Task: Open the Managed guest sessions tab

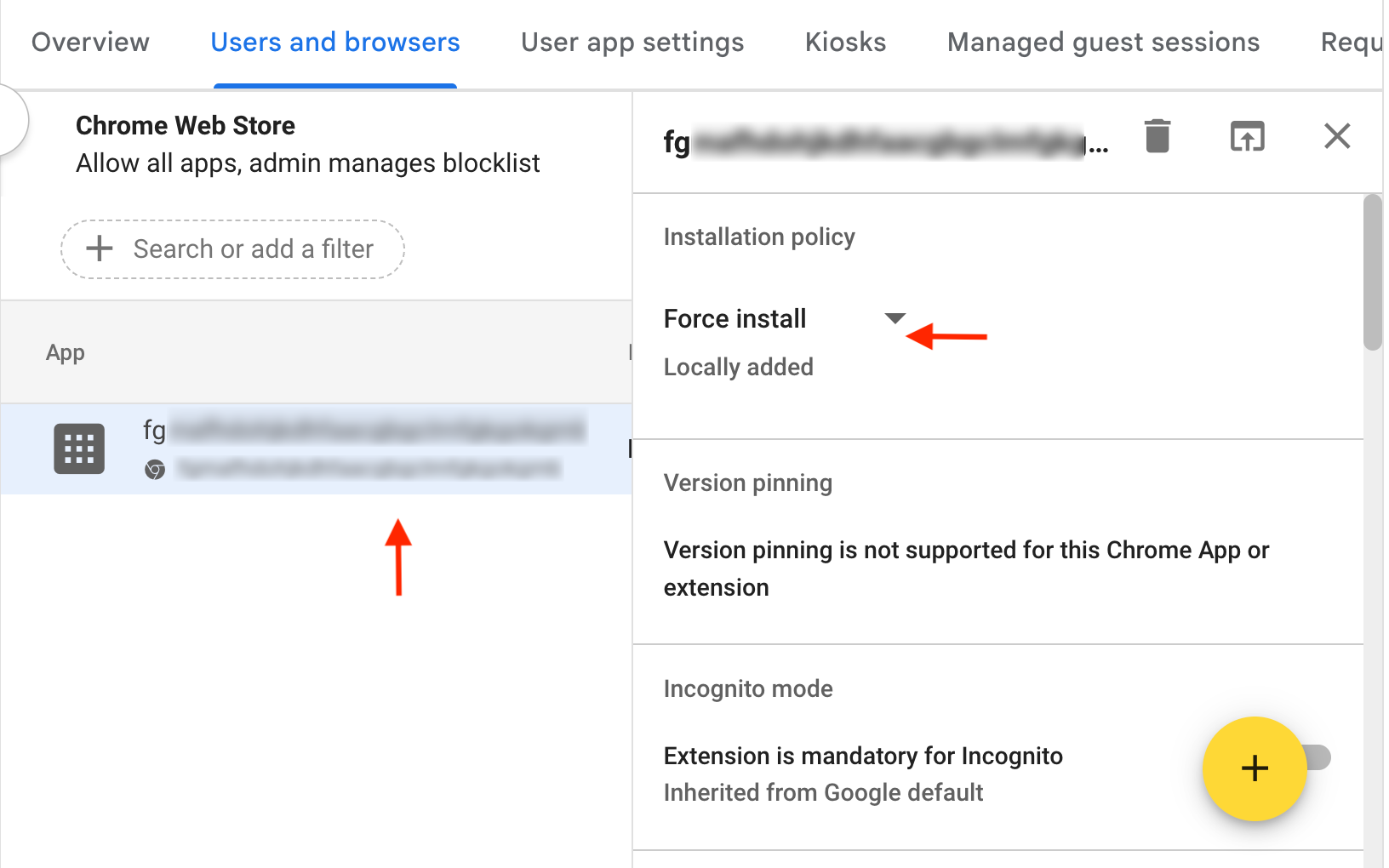Action: tap(1103, 42)
